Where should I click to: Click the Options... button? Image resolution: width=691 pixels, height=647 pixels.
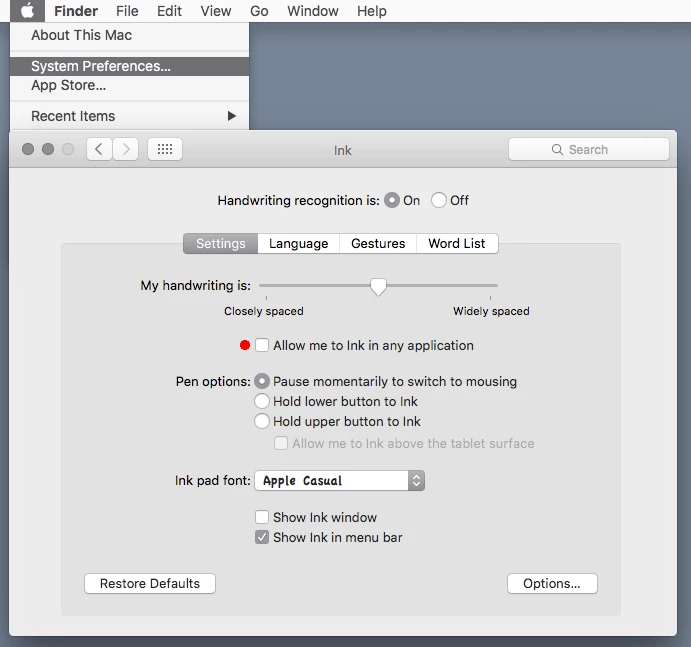[552, 584]
